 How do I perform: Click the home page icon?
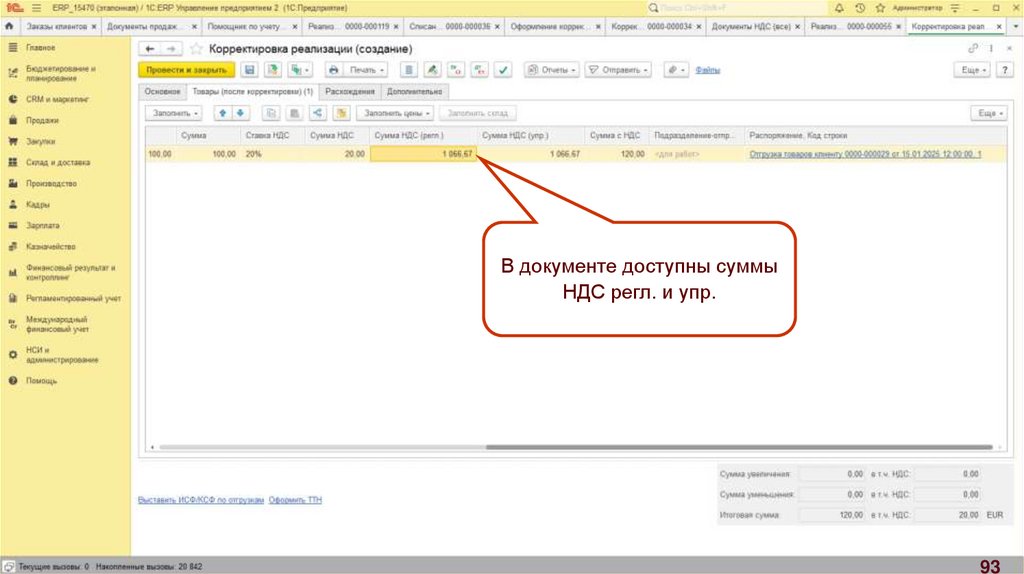pyautogui.click(x=8, y=25)
